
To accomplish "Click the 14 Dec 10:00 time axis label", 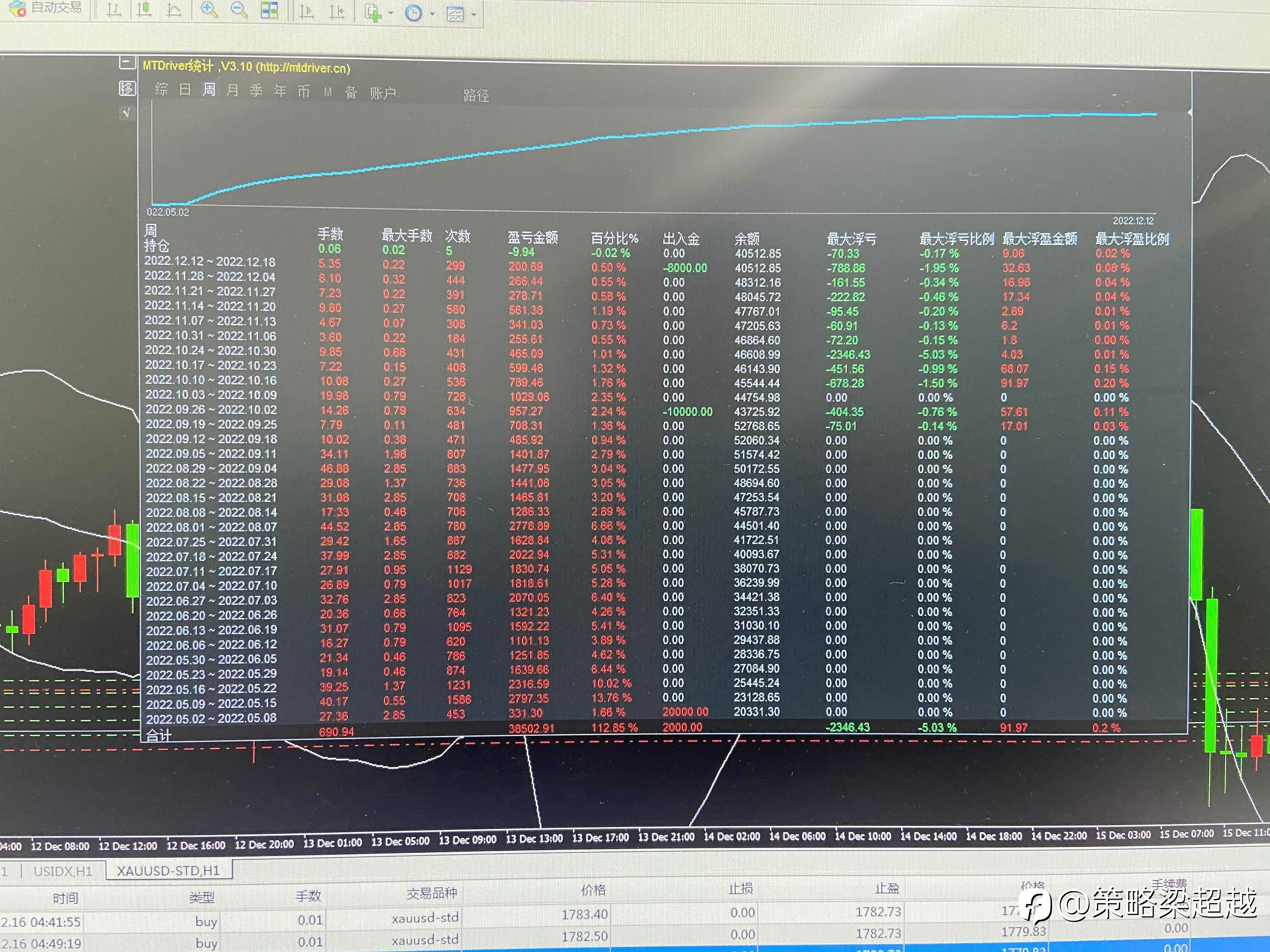I will pos(862,836).
